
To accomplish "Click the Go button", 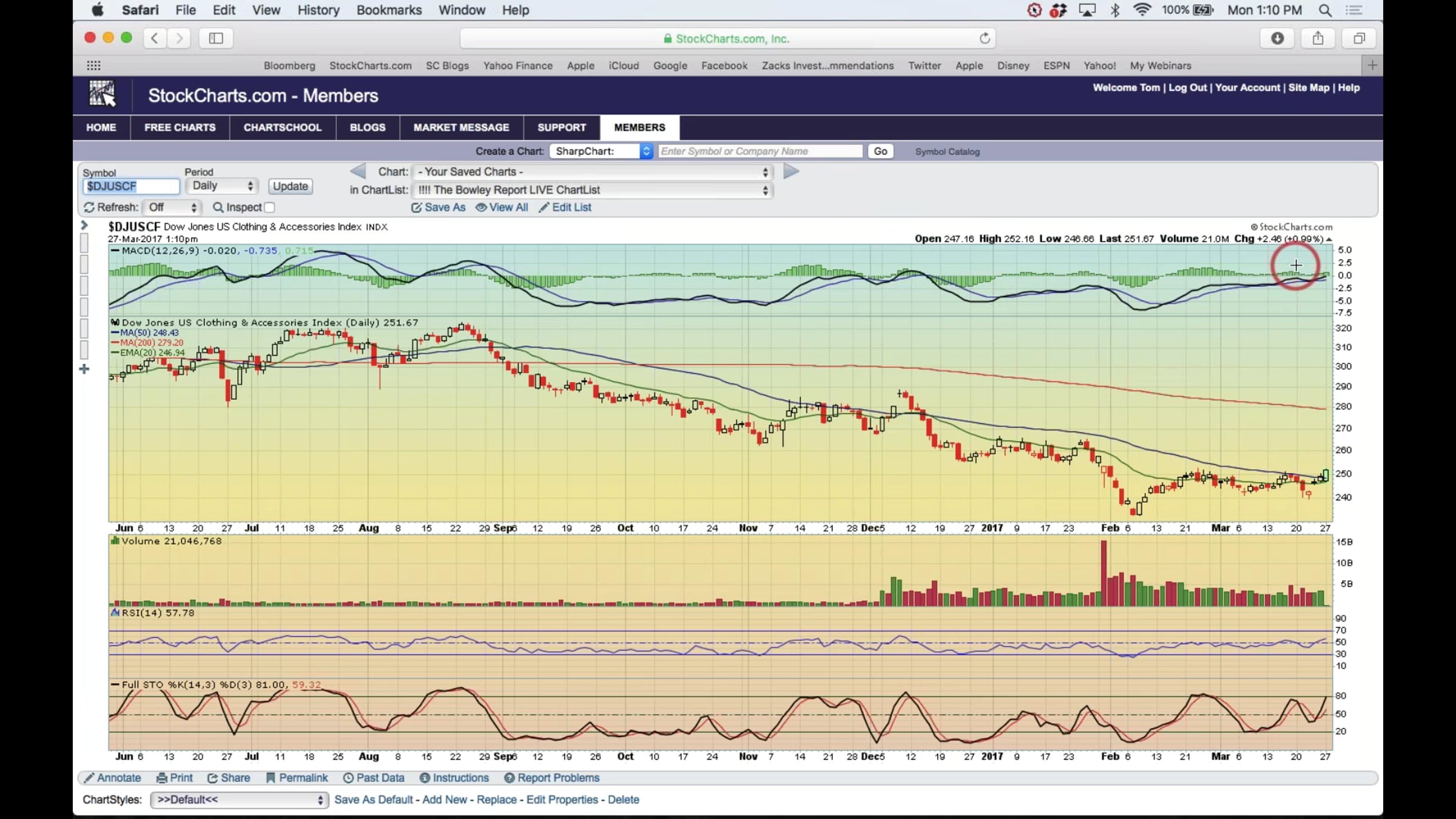I will [x=881, y=151].
